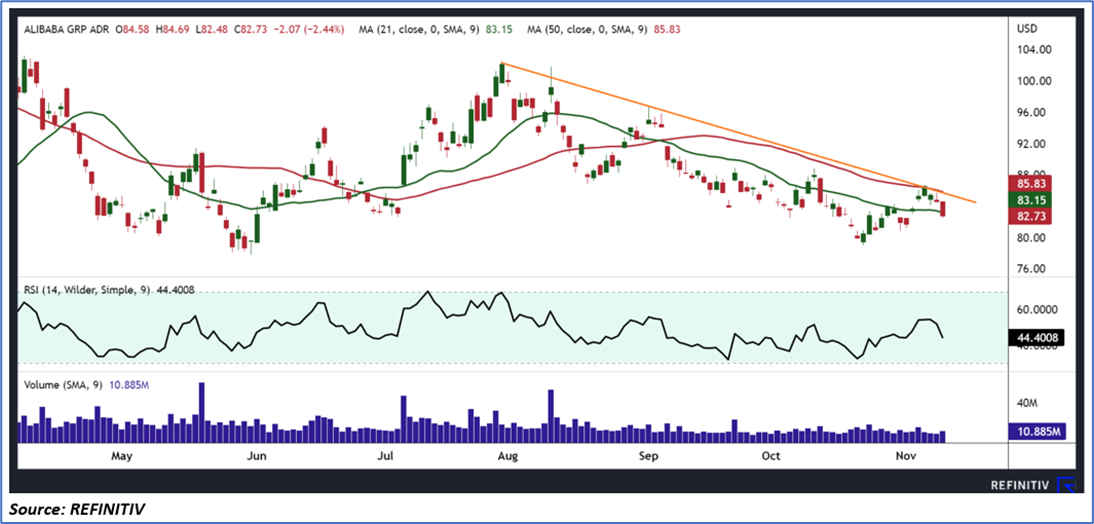Click the close price C82.73 in header
Image resolution: width=1094 pixels, height=524 pixels.
pos(250,30)
